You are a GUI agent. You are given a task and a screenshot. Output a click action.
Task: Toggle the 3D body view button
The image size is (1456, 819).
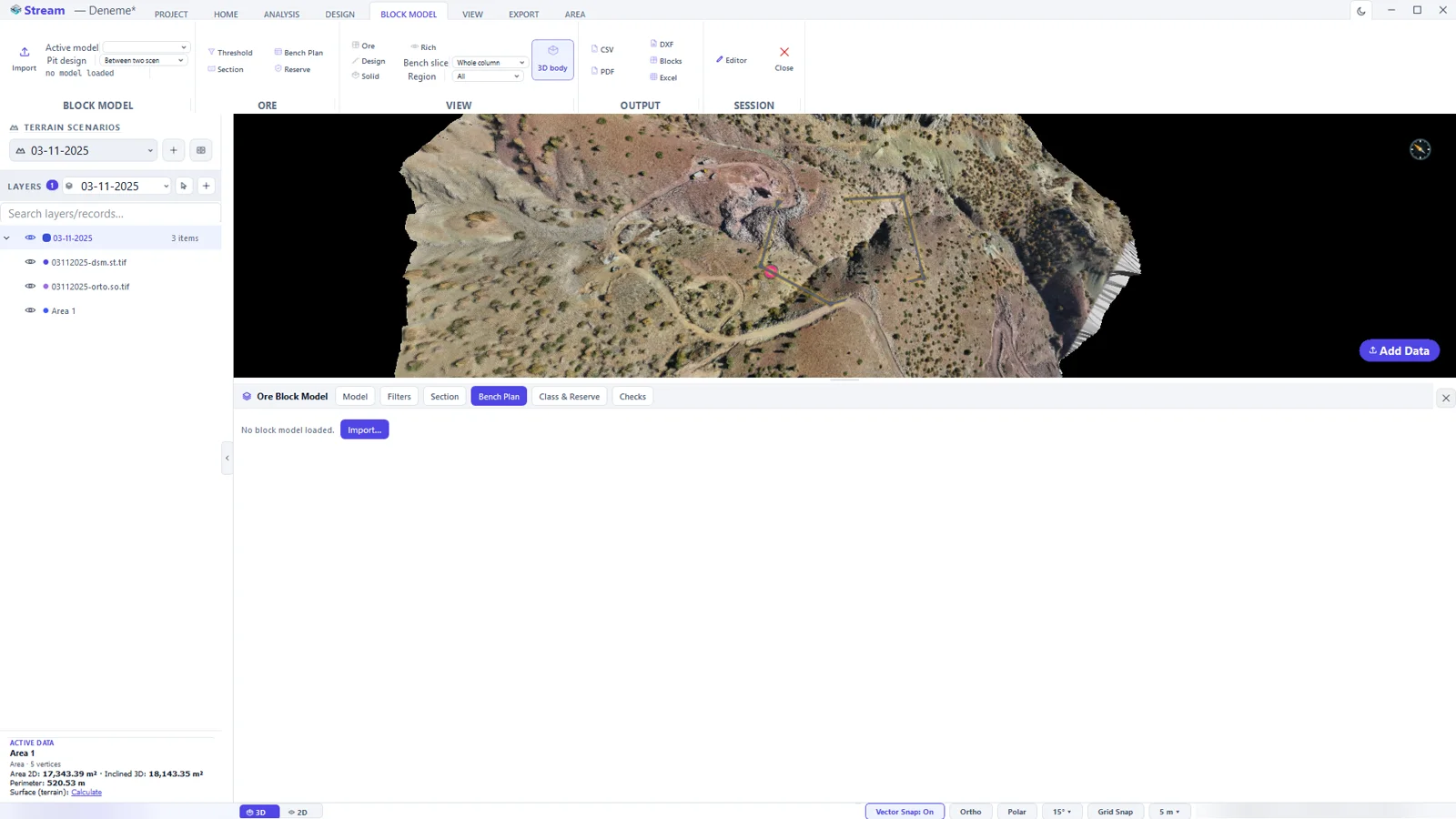click(552, 59)
